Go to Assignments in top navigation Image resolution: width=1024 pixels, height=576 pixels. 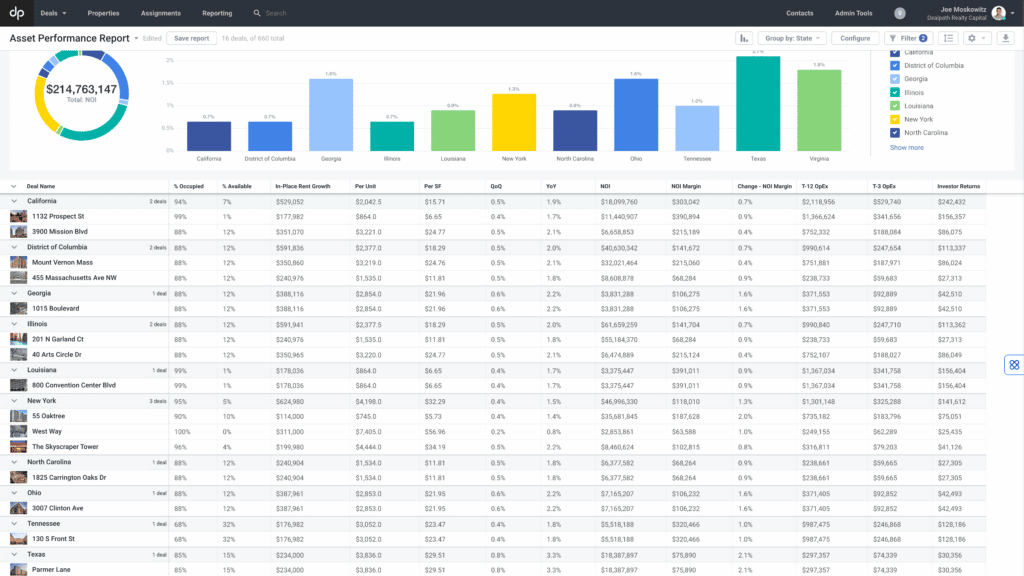point(161,13)
